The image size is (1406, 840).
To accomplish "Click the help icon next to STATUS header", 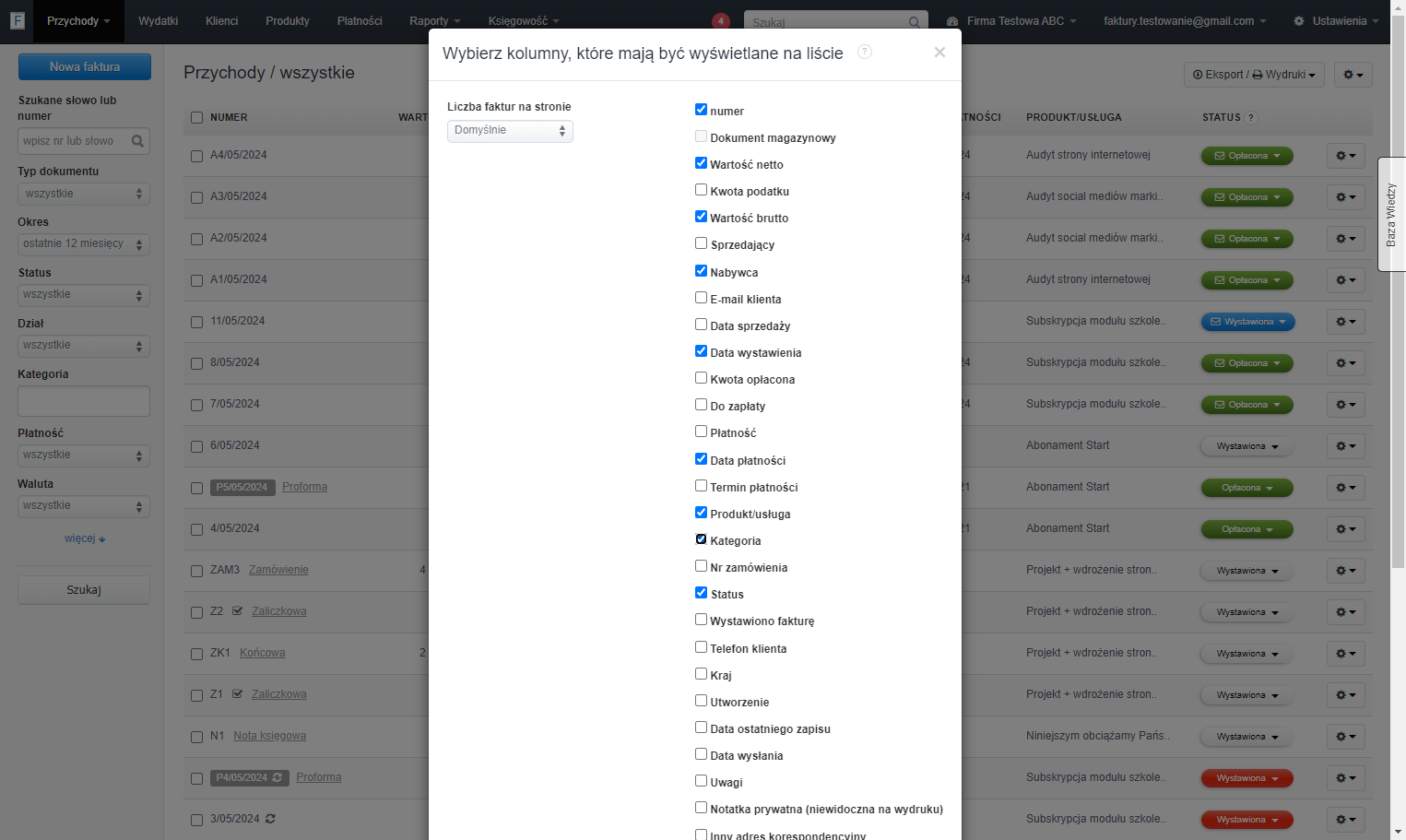I will point(1251,117).
